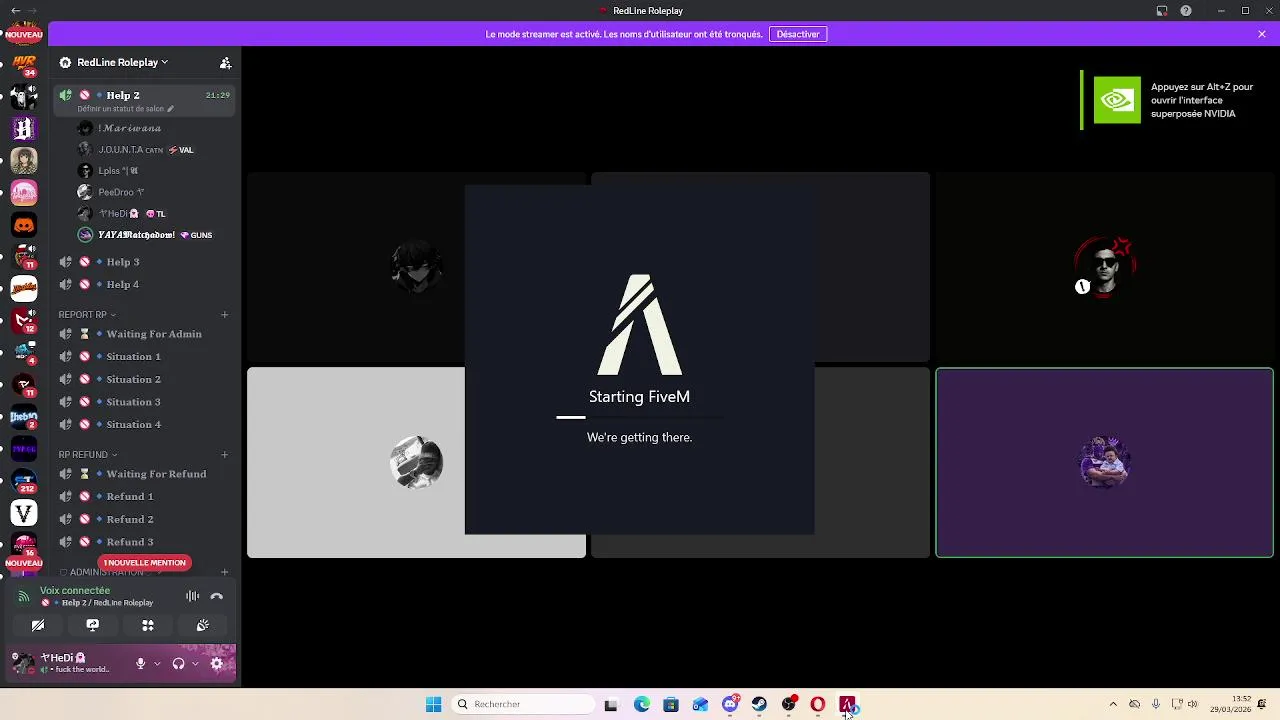Select the red-circled sunglasses avatar tile
This screenshot has height=720, width=1280.
[1104, 267]
